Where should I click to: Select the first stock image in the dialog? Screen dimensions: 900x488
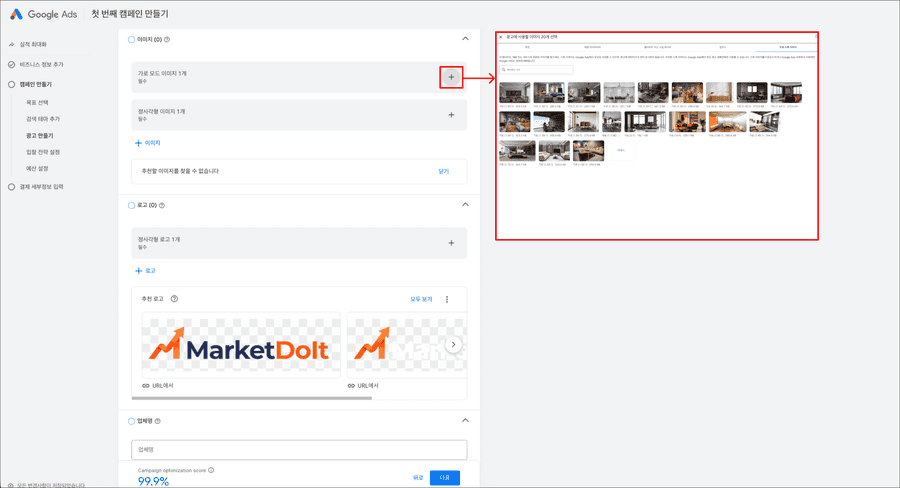(x=515, y=92)
